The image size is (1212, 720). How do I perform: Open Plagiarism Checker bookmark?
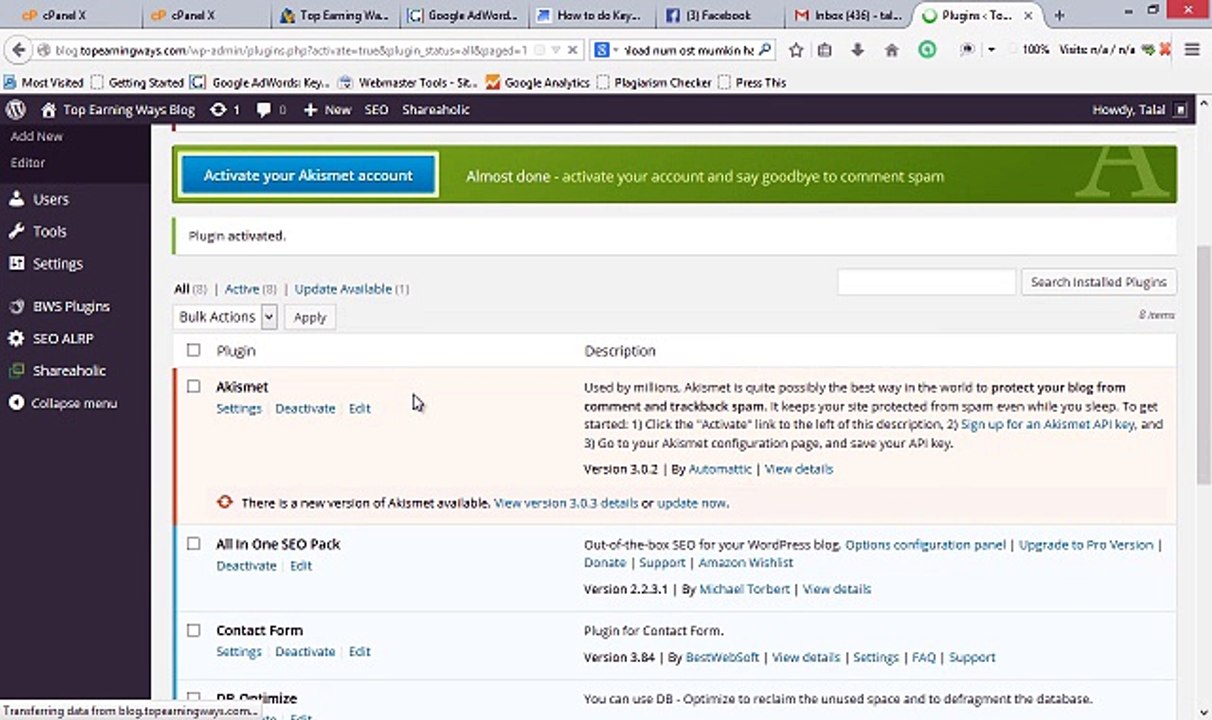(653, 83)
